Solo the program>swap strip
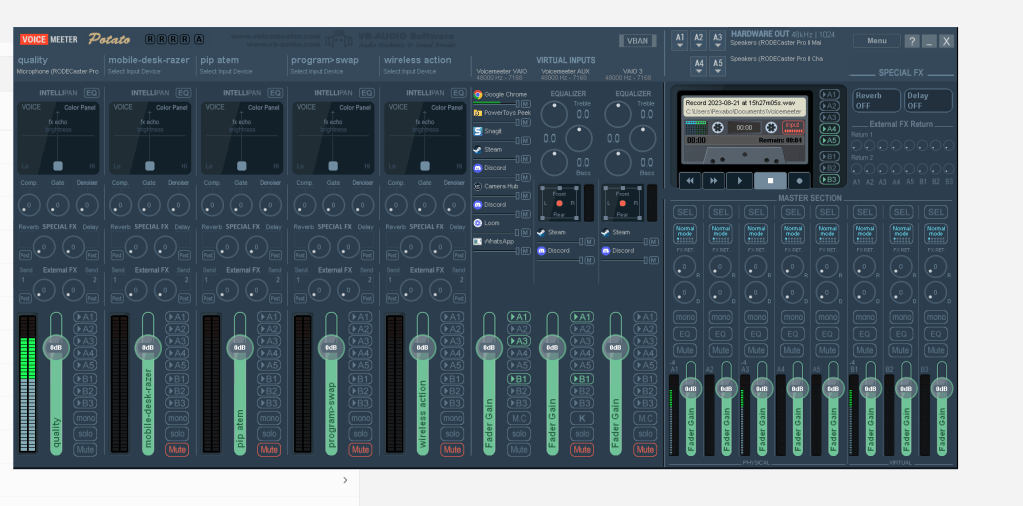This screenshot has width=1023, height=506. [360, 434]
